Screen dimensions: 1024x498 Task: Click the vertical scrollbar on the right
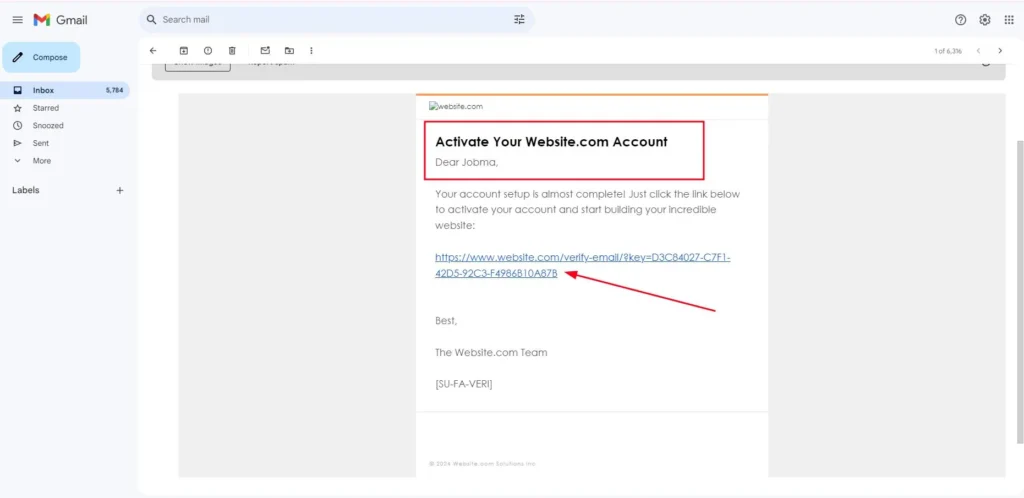(1019, 290)
